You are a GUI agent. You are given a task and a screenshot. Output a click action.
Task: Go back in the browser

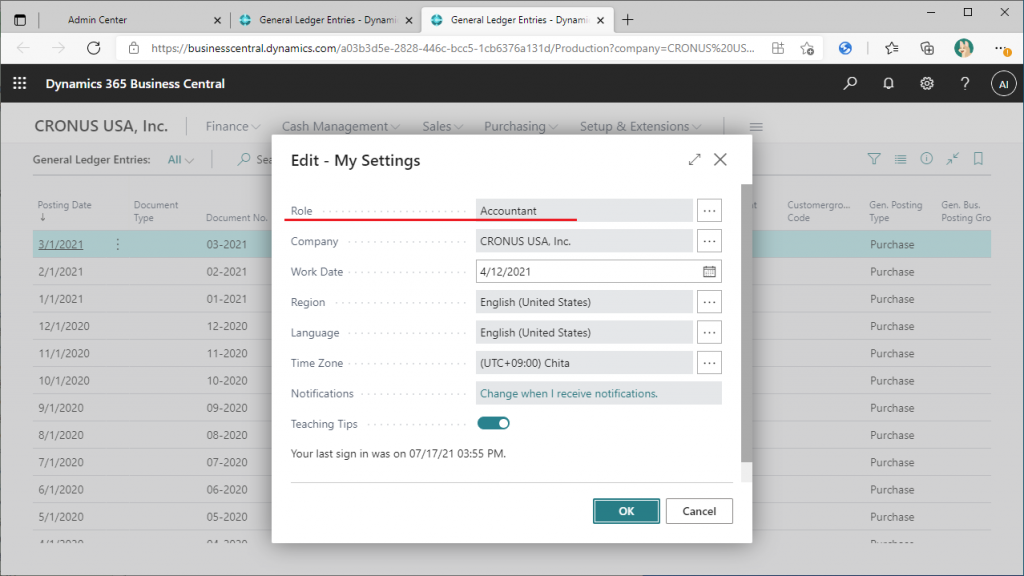point(24,48)
